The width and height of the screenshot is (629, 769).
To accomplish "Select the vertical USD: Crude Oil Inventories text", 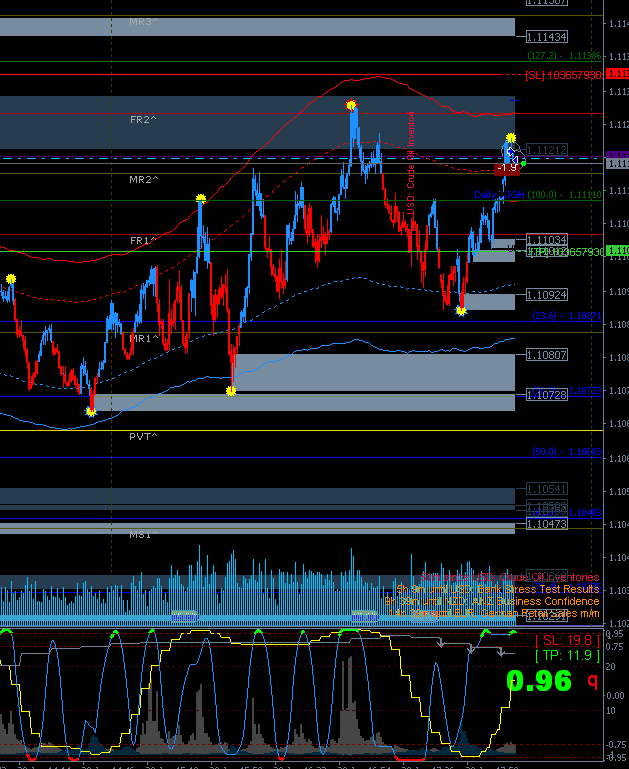I will pos(411,163).
